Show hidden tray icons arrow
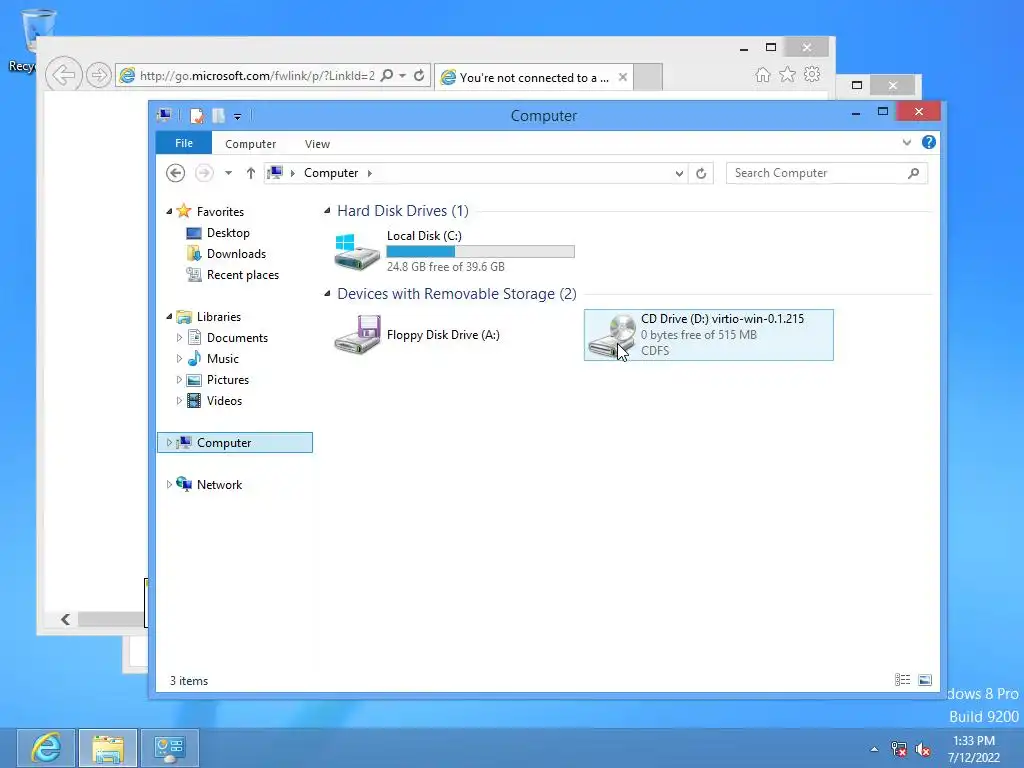The height and width of the screenshot is (768, 1024). click(x=874, y=750)
